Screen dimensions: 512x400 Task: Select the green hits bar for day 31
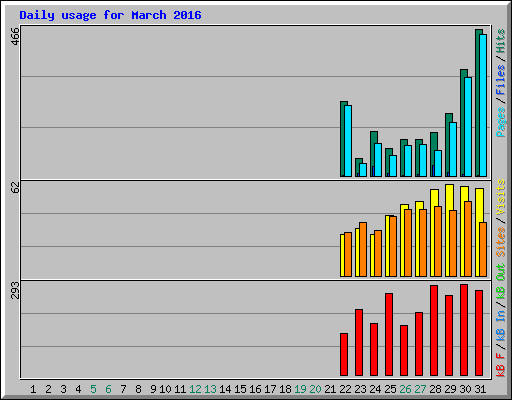(477, 103)
